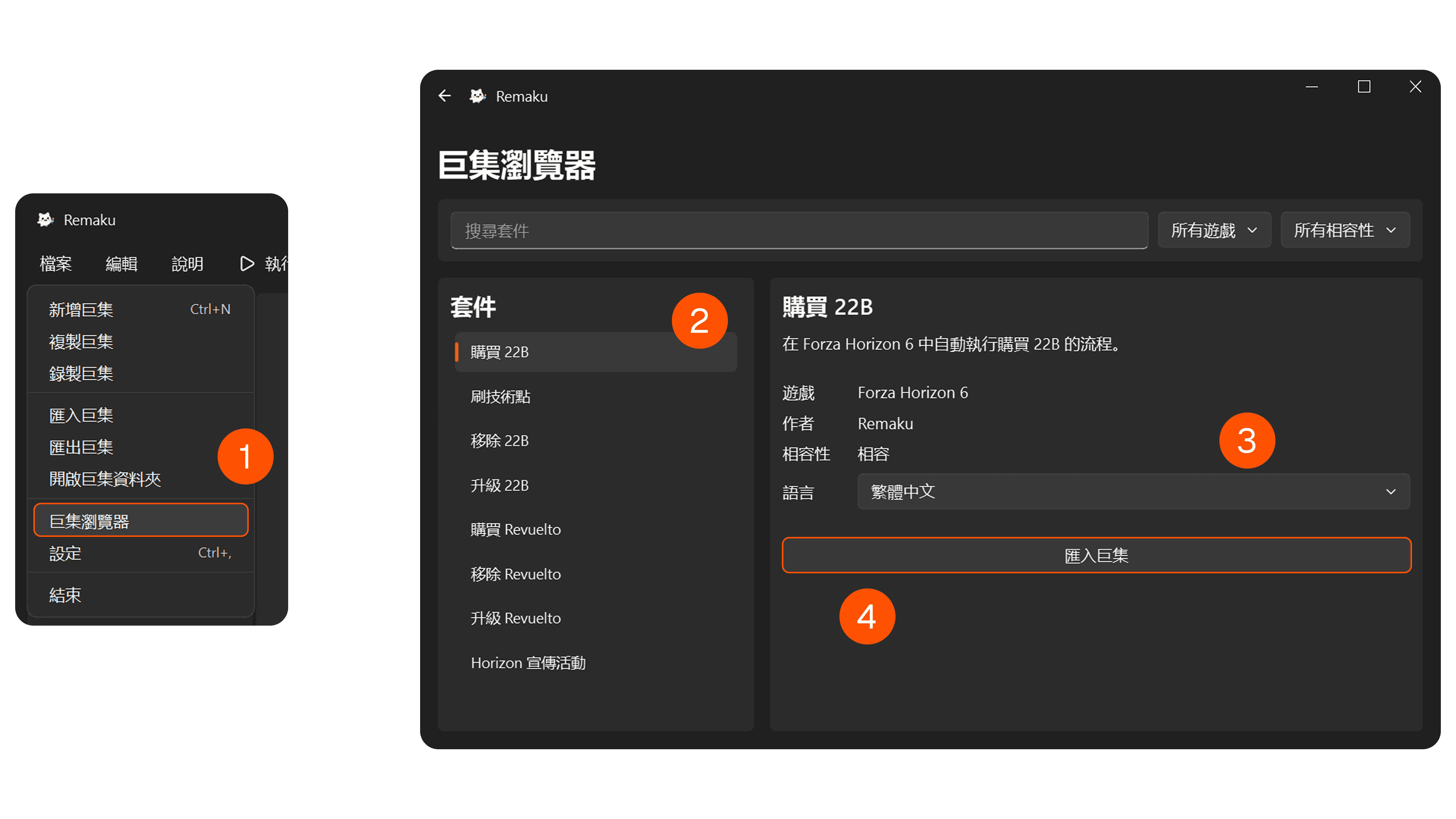Click the Forza Horizon 6 game value
The width and height of the screenshot is (1456, 819).
point(913,393)
